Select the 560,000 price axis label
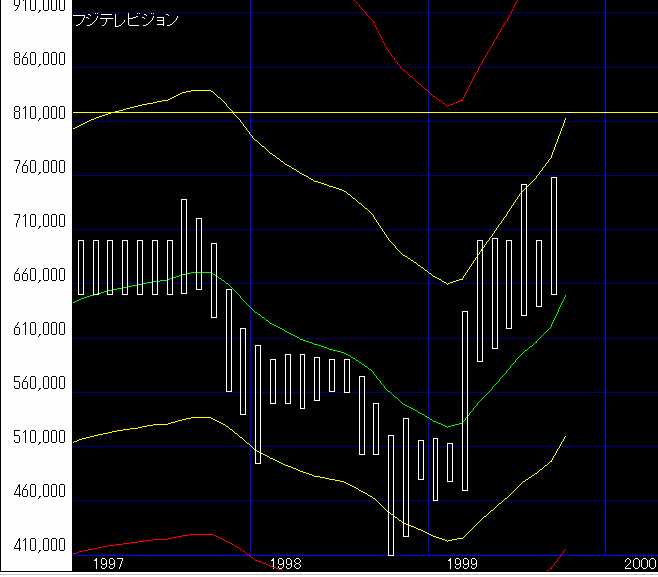658x577 pixels. click(x=36, y=384)
